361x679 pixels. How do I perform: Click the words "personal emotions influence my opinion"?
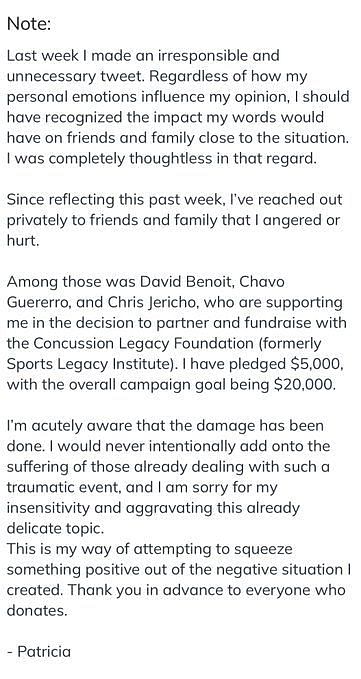coord(148,97)
